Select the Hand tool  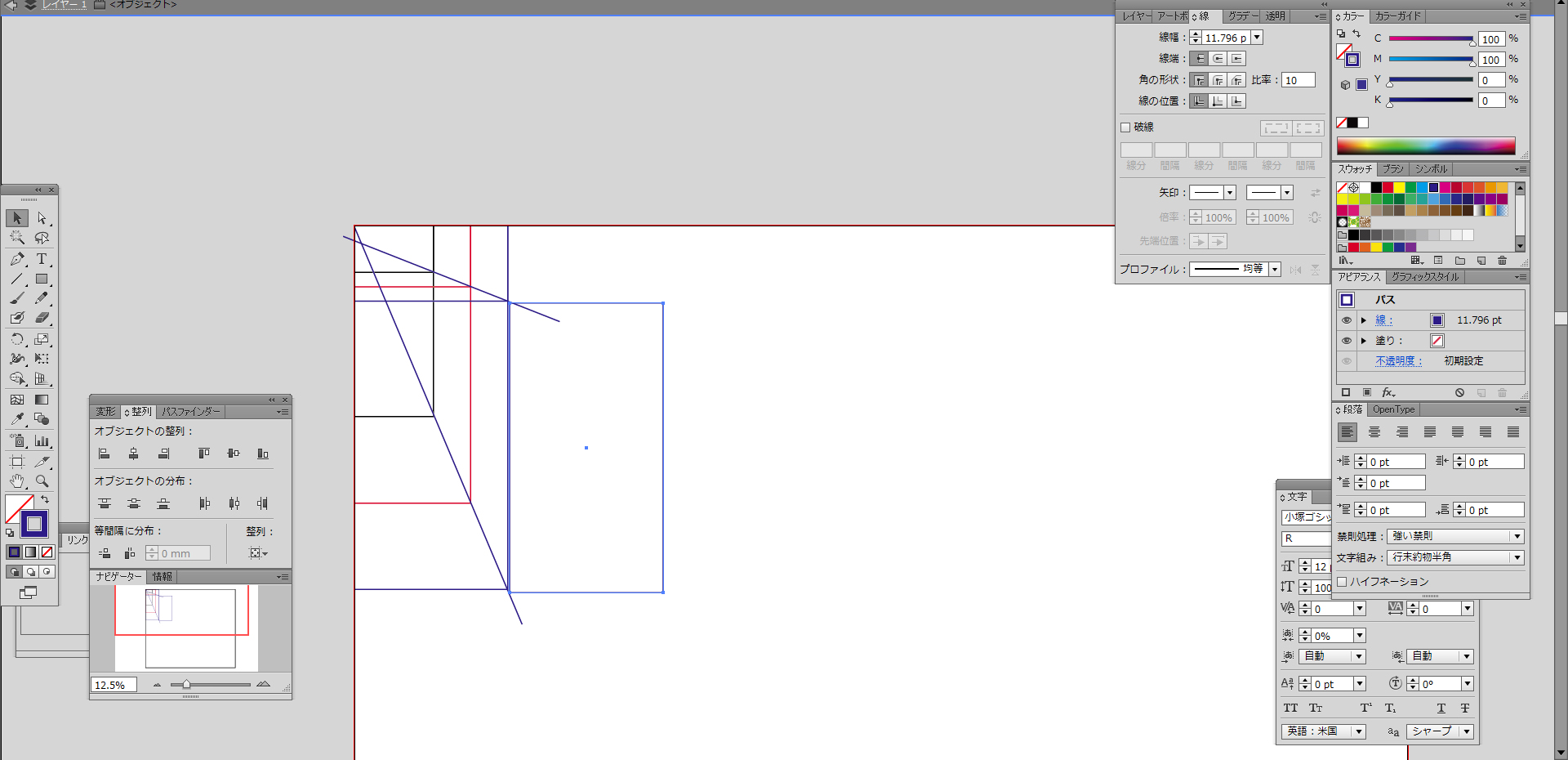pyautogui.click(x=17, y=481)
